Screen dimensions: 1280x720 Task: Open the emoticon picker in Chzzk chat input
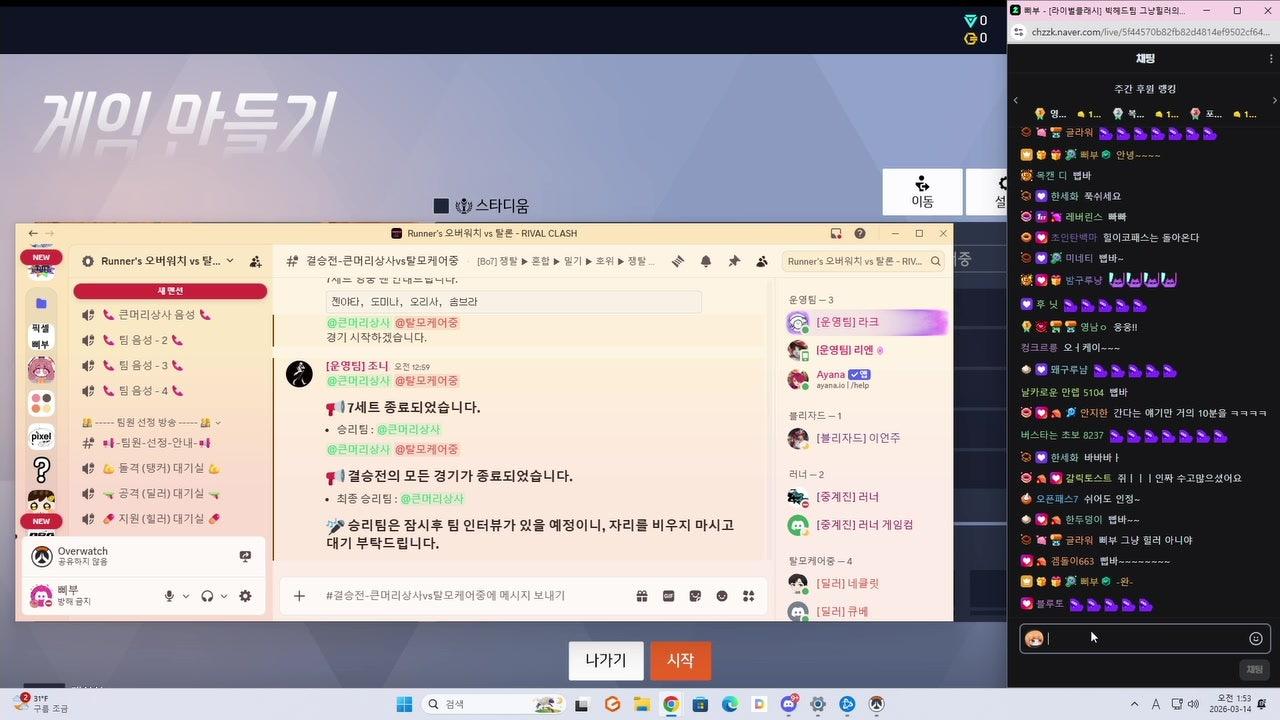point(1257,637)
